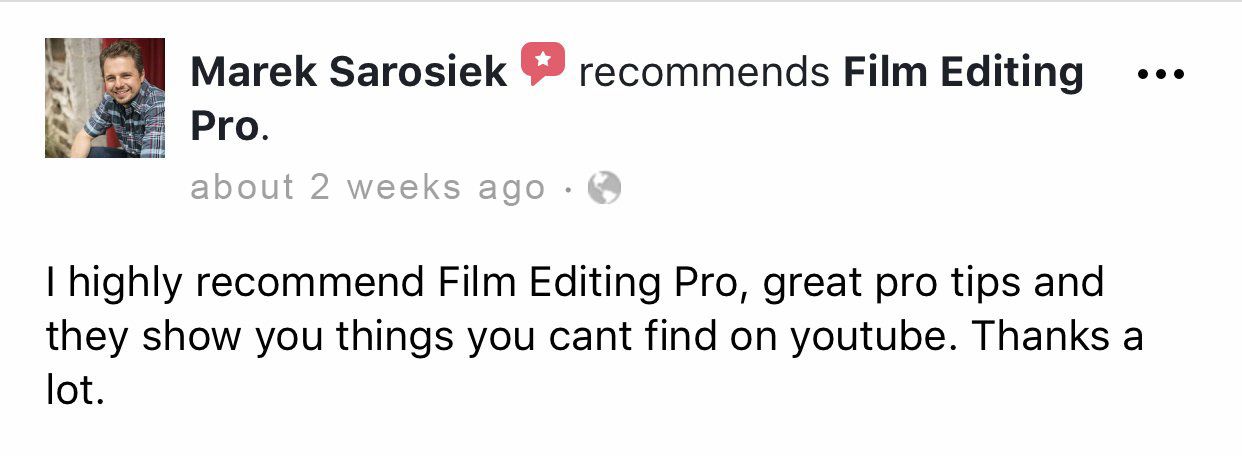
Task: Click the dot separator beside the timestamp
Action: [x=566, y=188]
